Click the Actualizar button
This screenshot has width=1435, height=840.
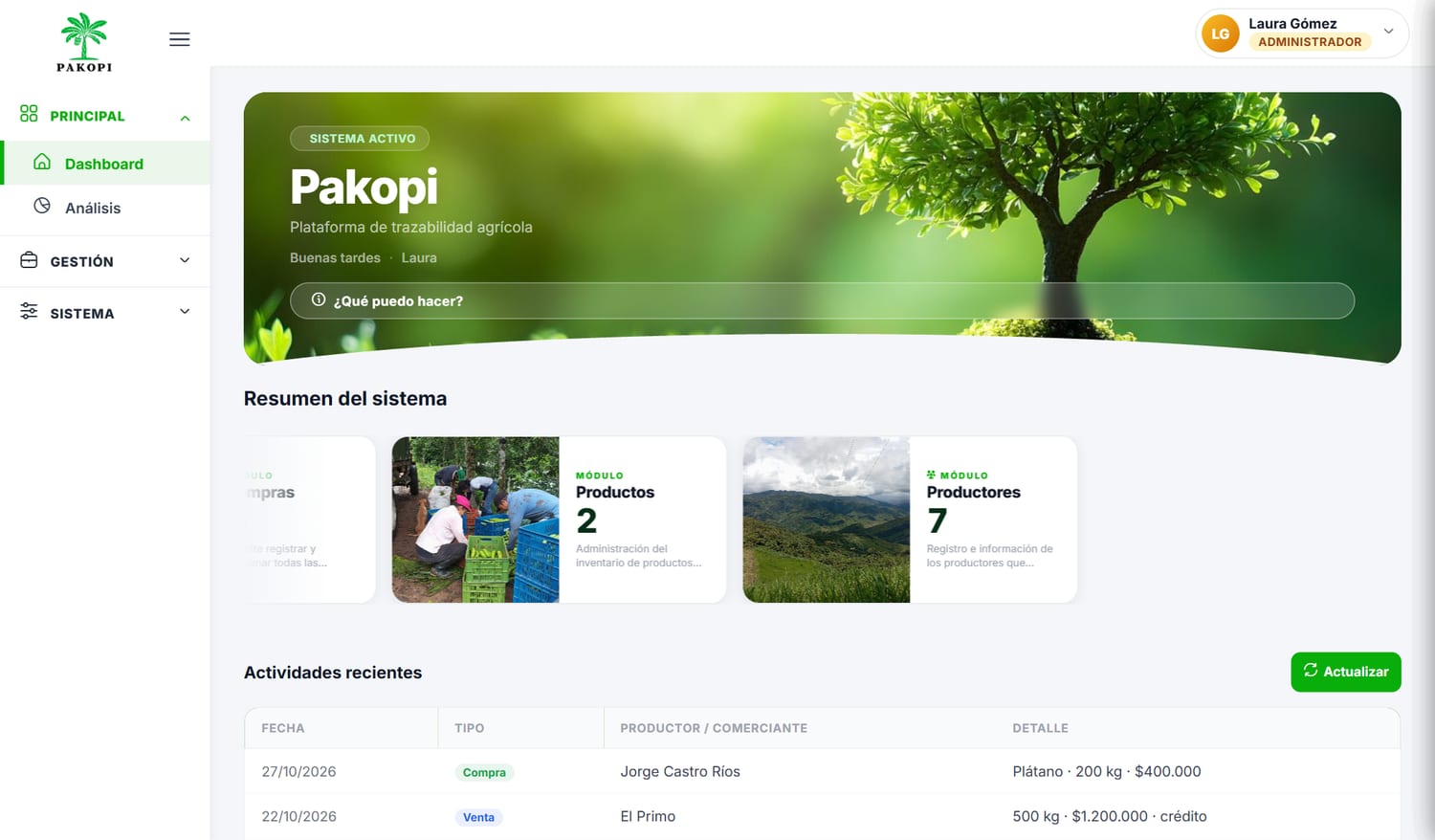[1346, 672]
